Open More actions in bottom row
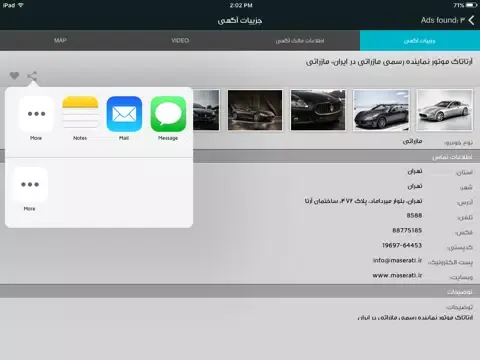The height and width of the screenshot is (360, 480). click(30, 184)
